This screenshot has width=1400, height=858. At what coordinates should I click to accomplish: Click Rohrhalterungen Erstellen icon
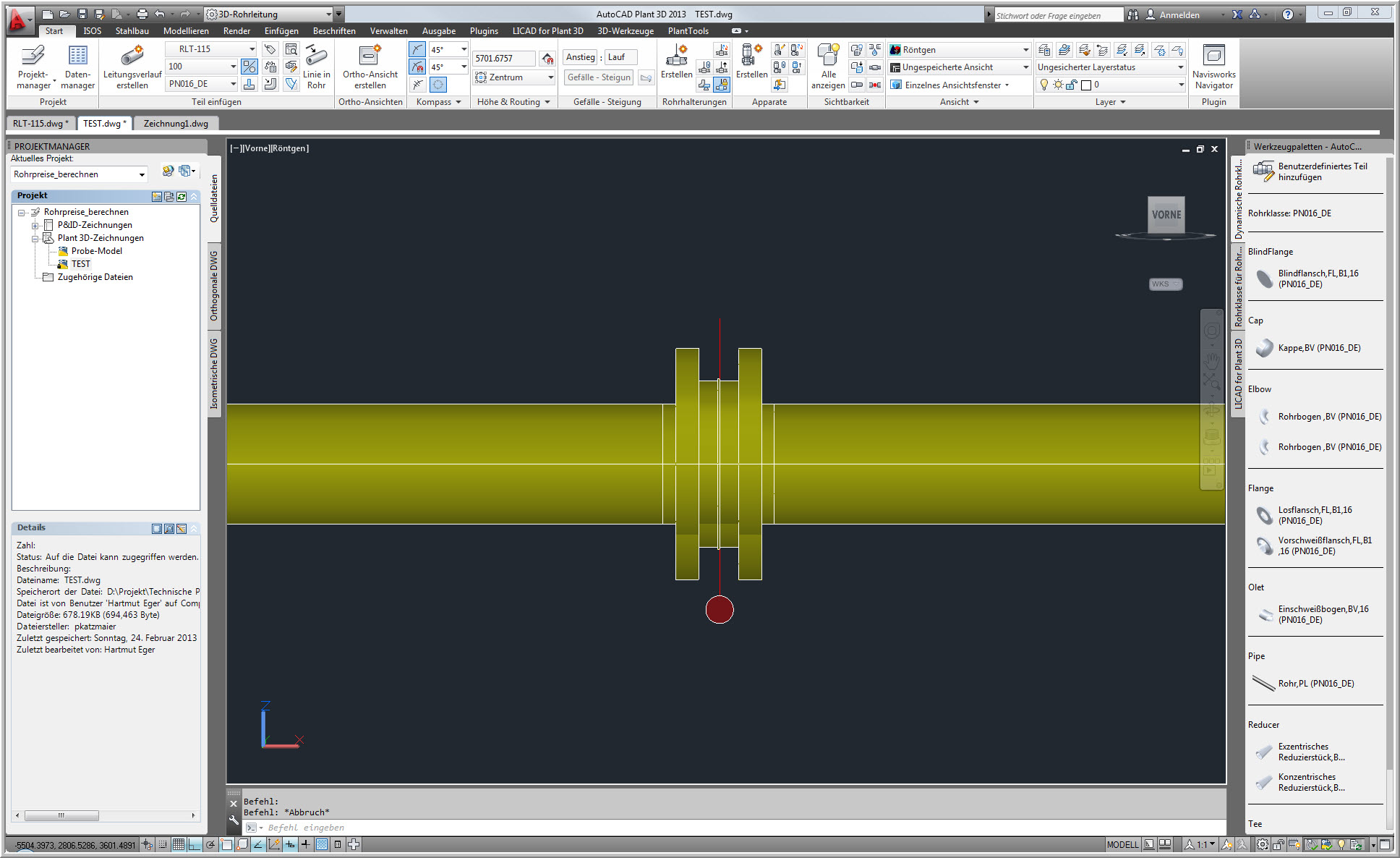(x=676, y=61)
